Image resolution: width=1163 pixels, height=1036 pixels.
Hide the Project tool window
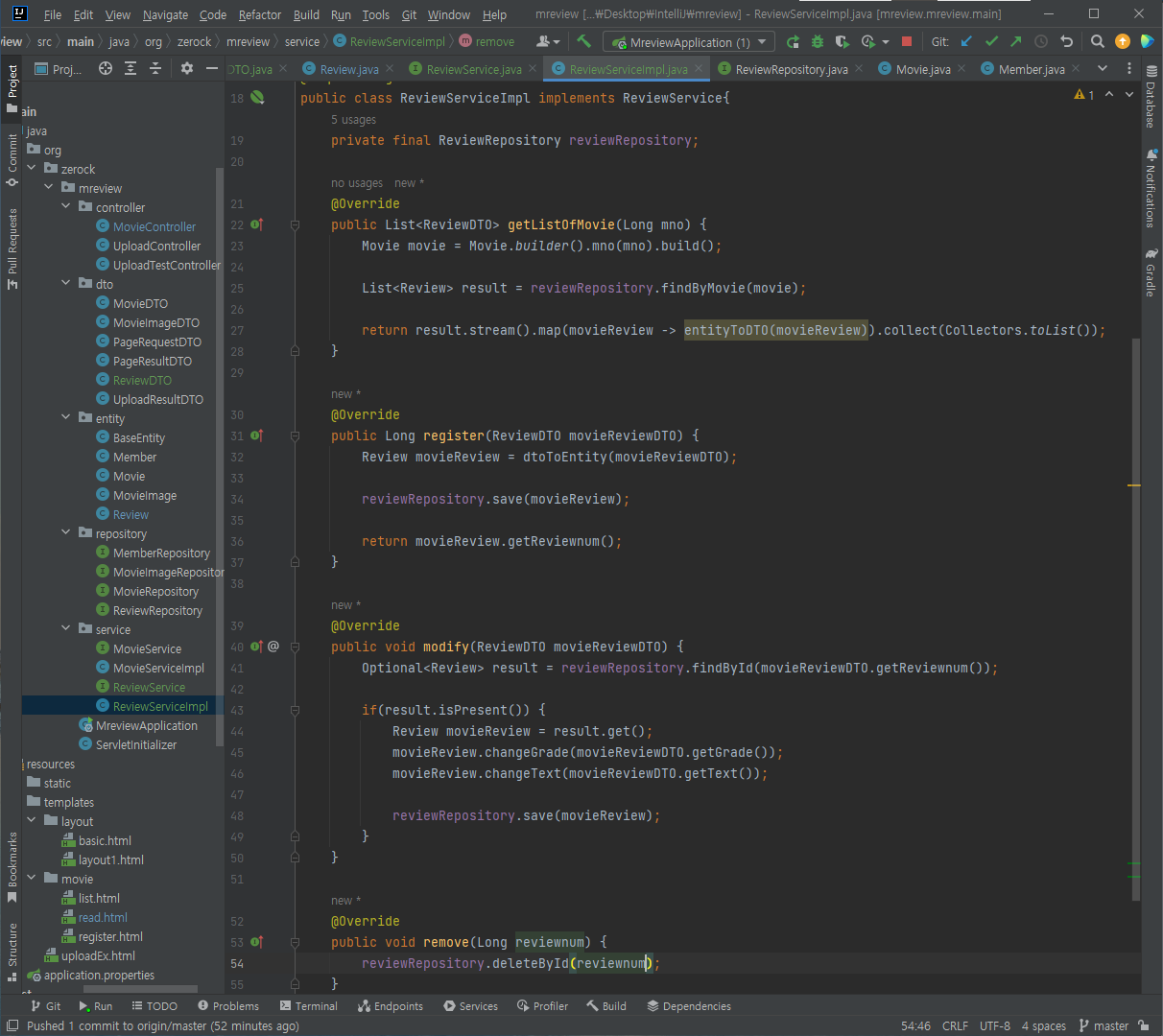pos(212,68)
